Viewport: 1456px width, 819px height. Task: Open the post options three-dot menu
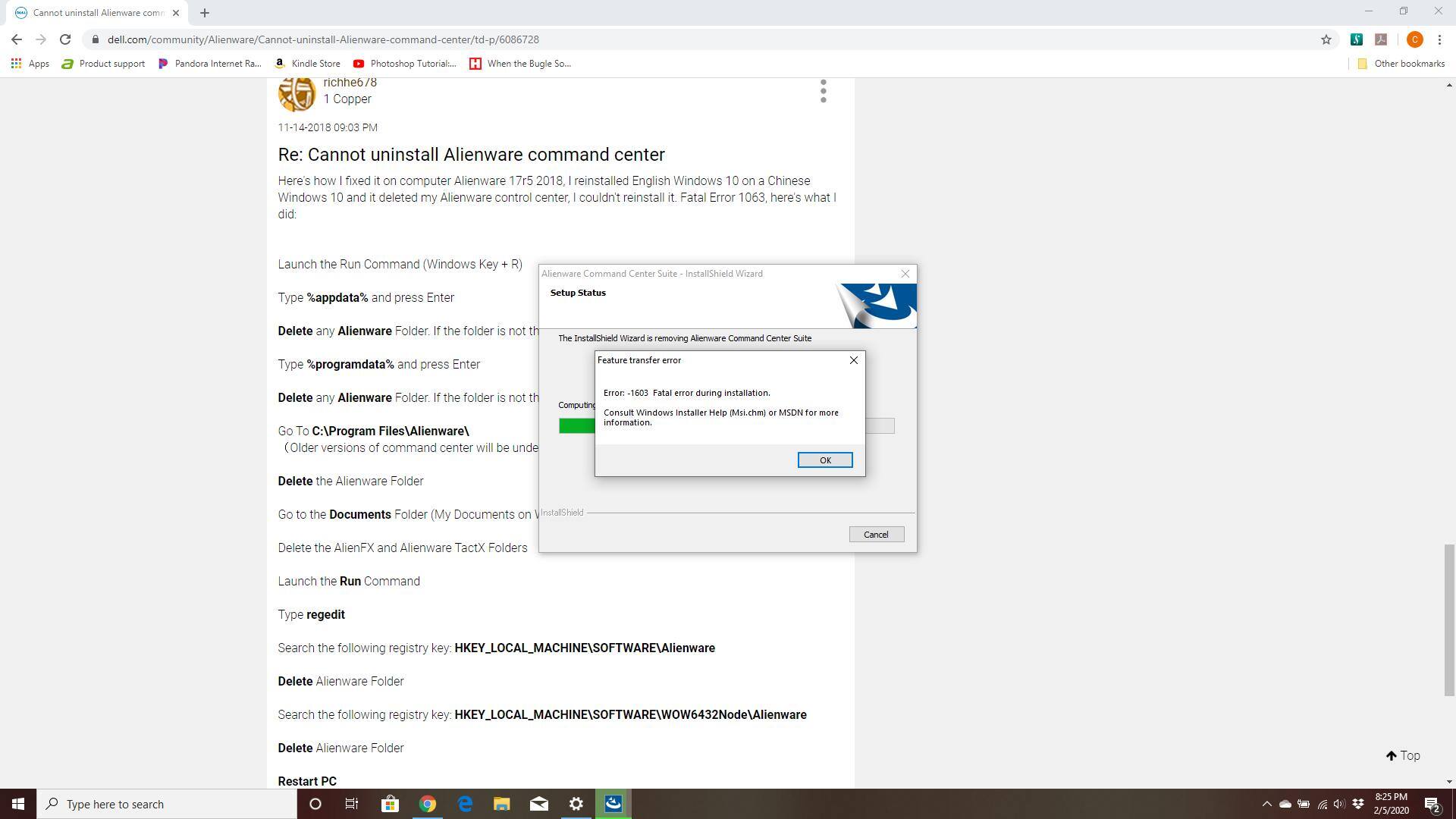click(x=823, y=92)
